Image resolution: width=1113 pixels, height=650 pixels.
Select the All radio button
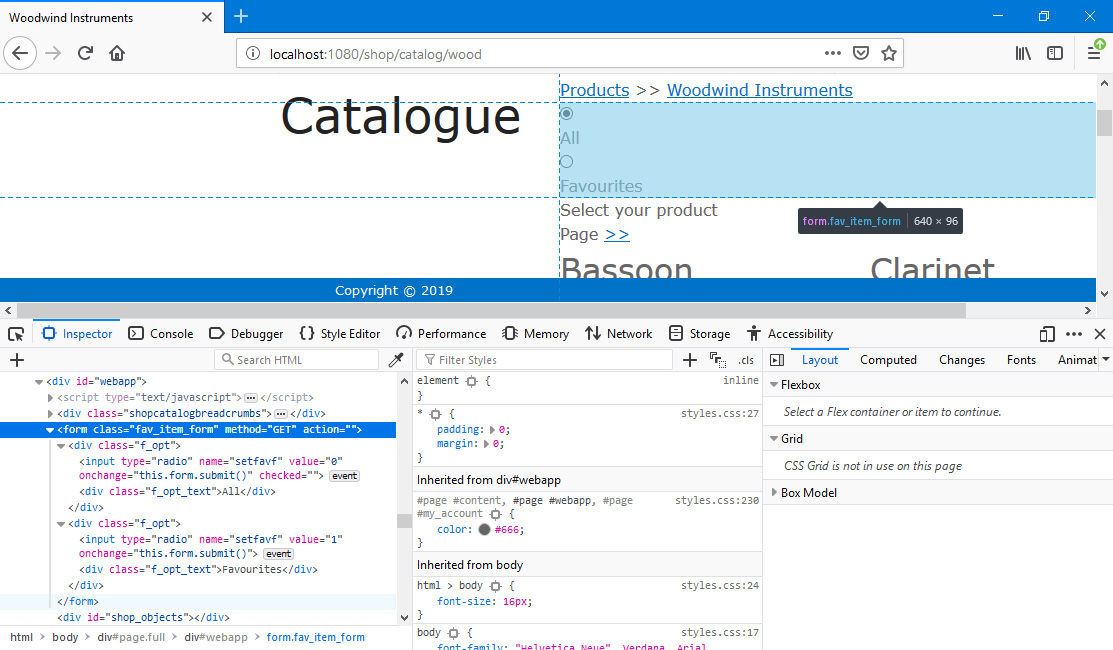[566, 114]
